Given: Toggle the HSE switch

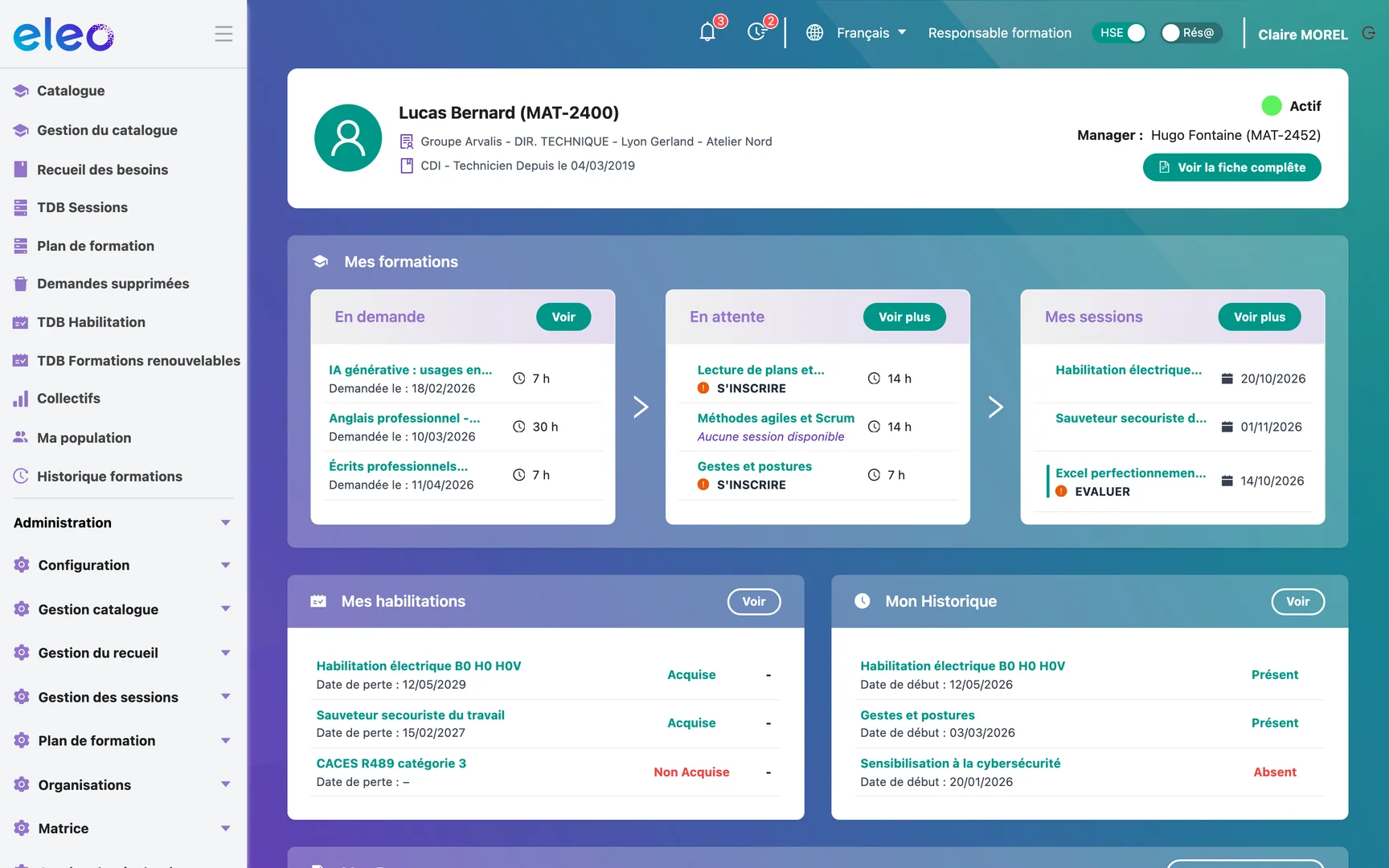Looking at the screenshot, I should pos(1119,33).
